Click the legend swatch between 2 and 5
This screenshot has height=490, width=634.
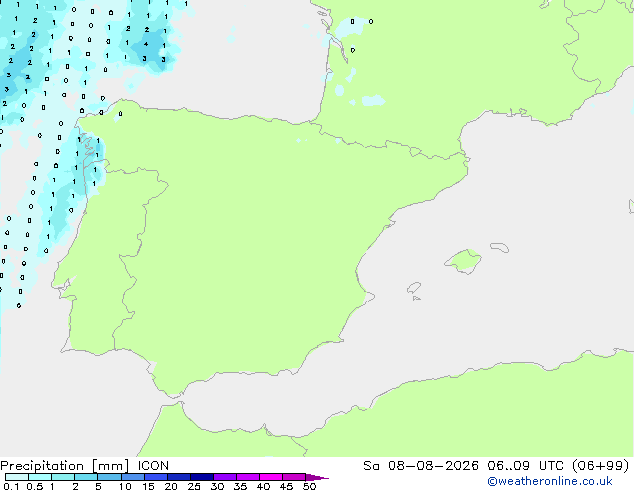tap(86, 477)
